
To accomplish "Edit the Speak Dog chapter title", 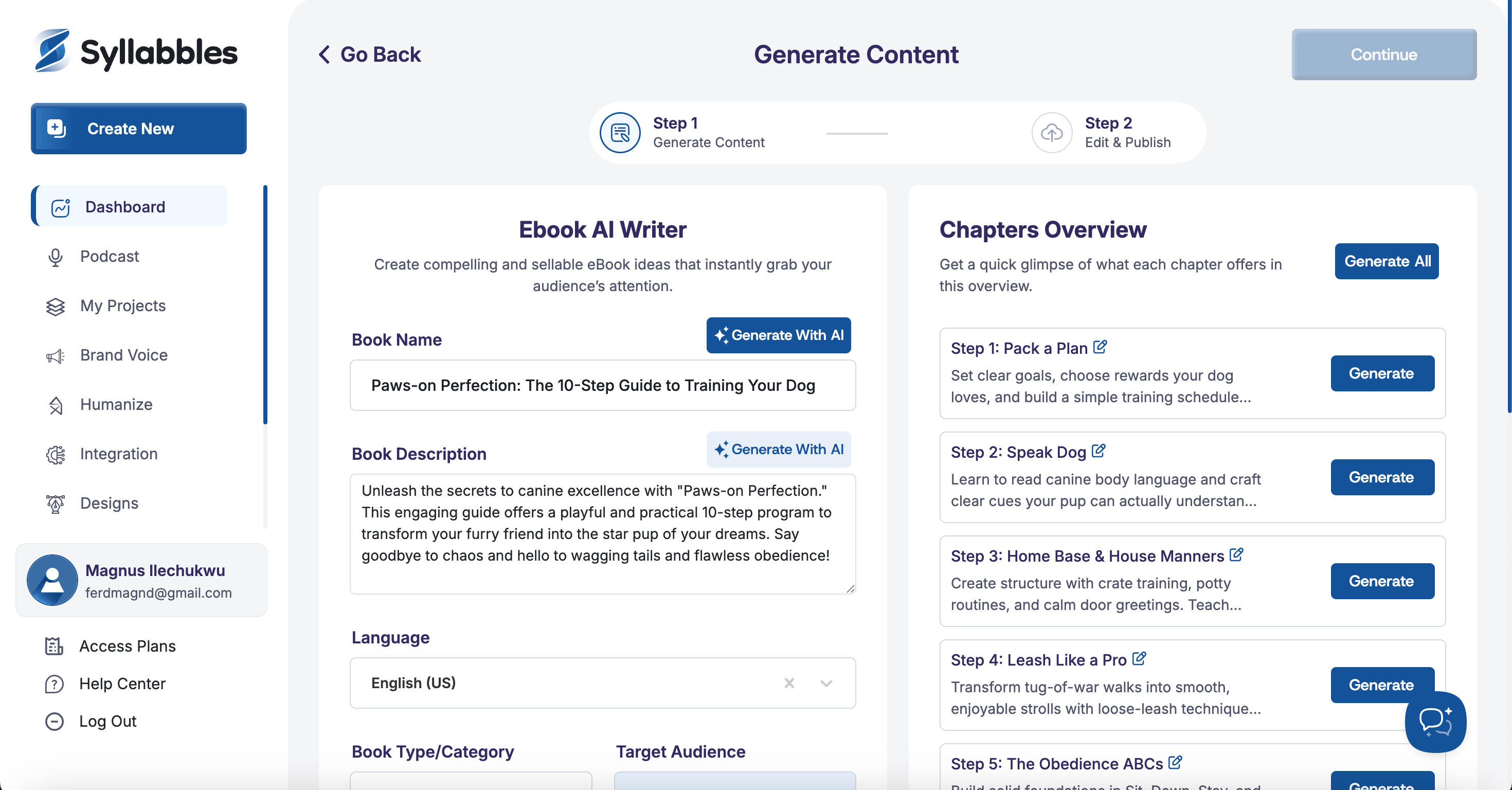I will click(1098, 451).
